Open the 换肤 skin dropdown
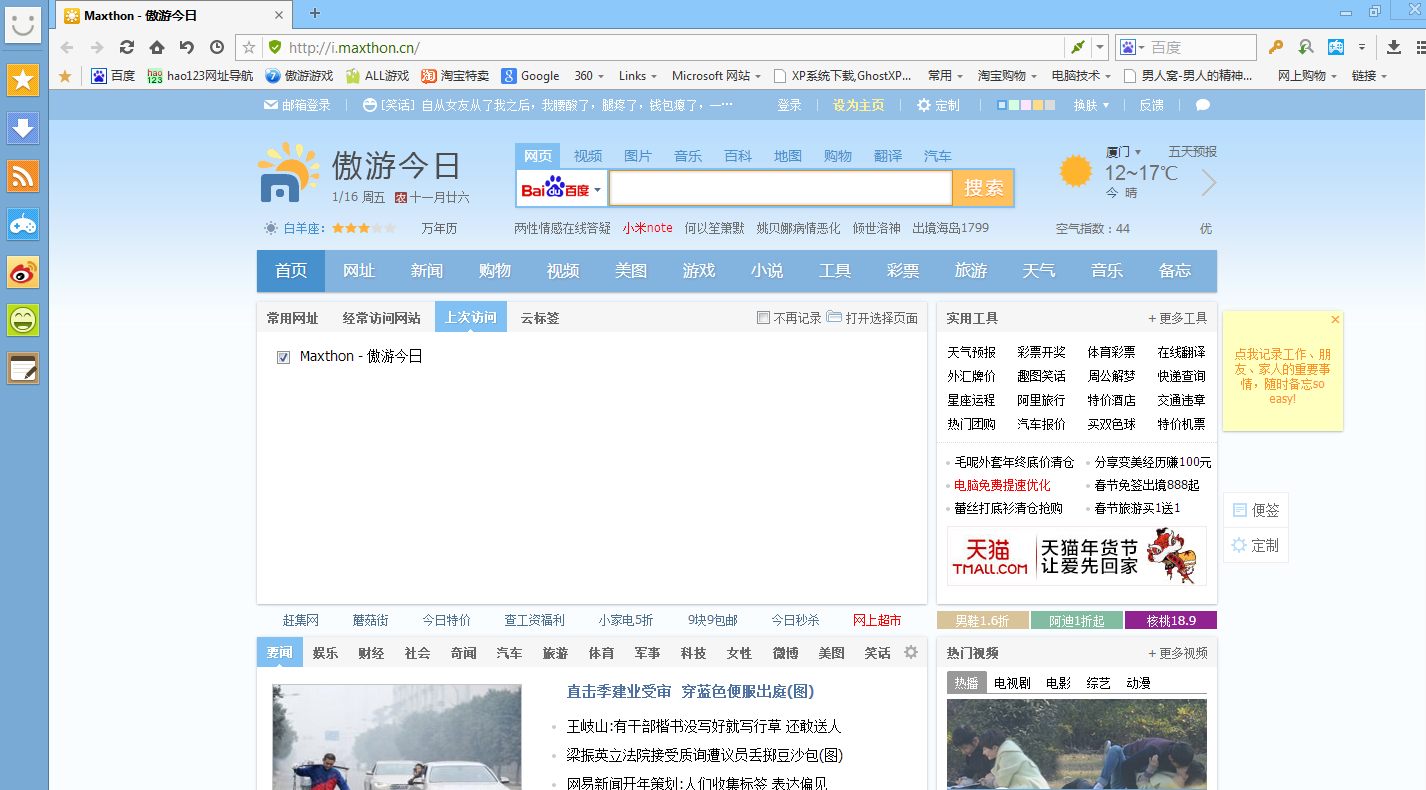The image size is (1426, 790). pyautogui.click(x=1091, y=105)
